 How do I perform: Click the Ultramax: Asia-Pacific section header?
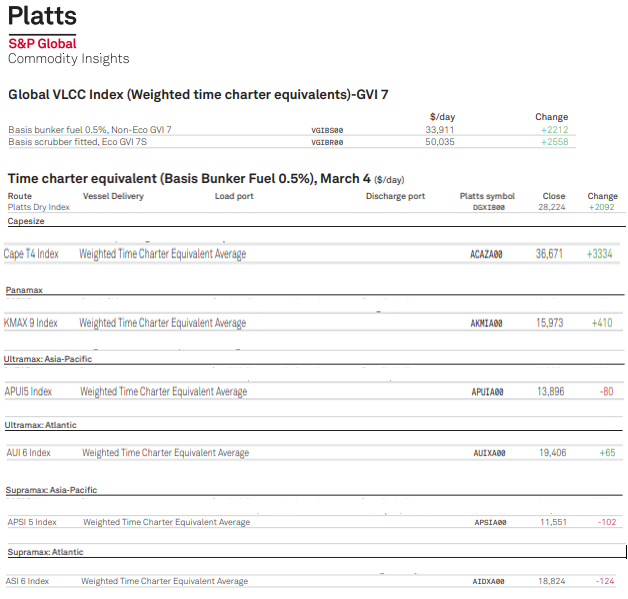click(x=48, y=359)
